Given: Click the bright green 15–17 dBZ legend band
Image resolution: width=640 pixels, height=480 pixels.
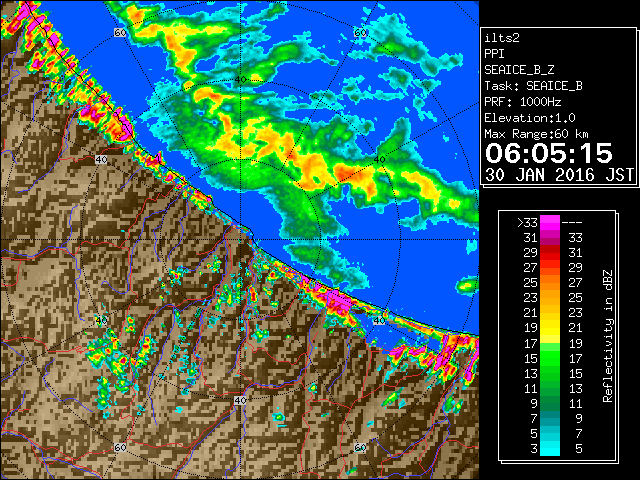Looking at the screenshot, I should [x=550, y=358].
